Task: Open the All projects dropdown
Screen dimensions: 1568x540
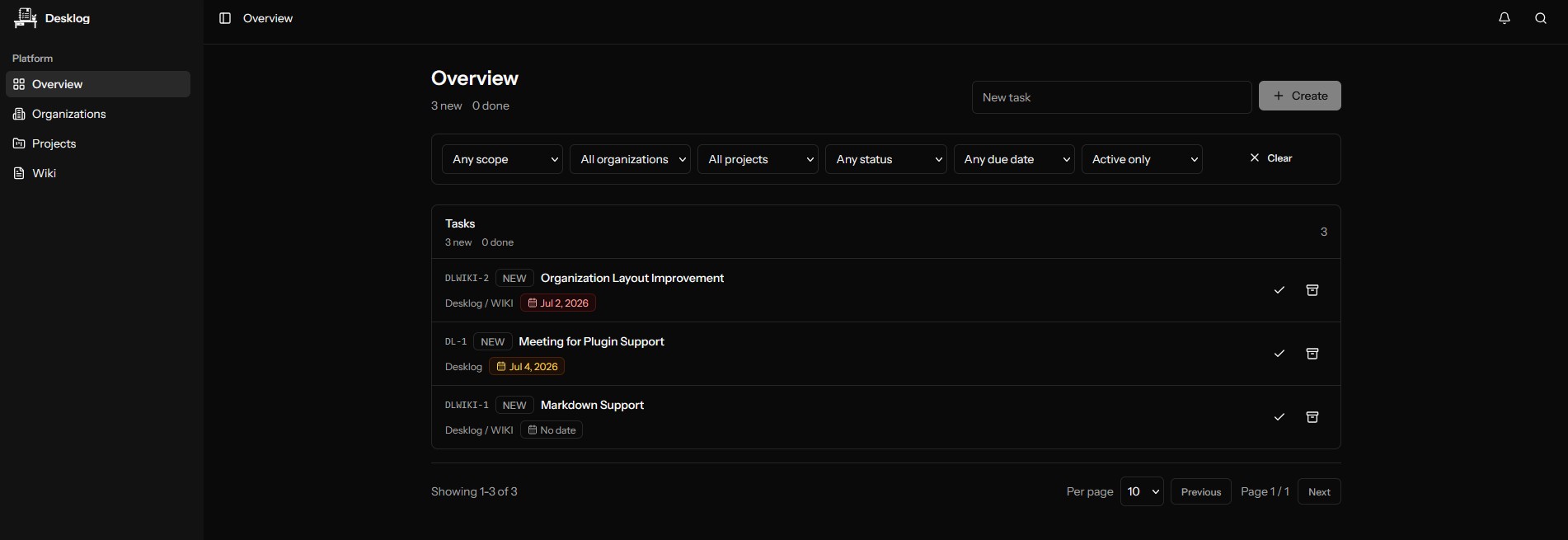Action: click(x=758, y=159)
